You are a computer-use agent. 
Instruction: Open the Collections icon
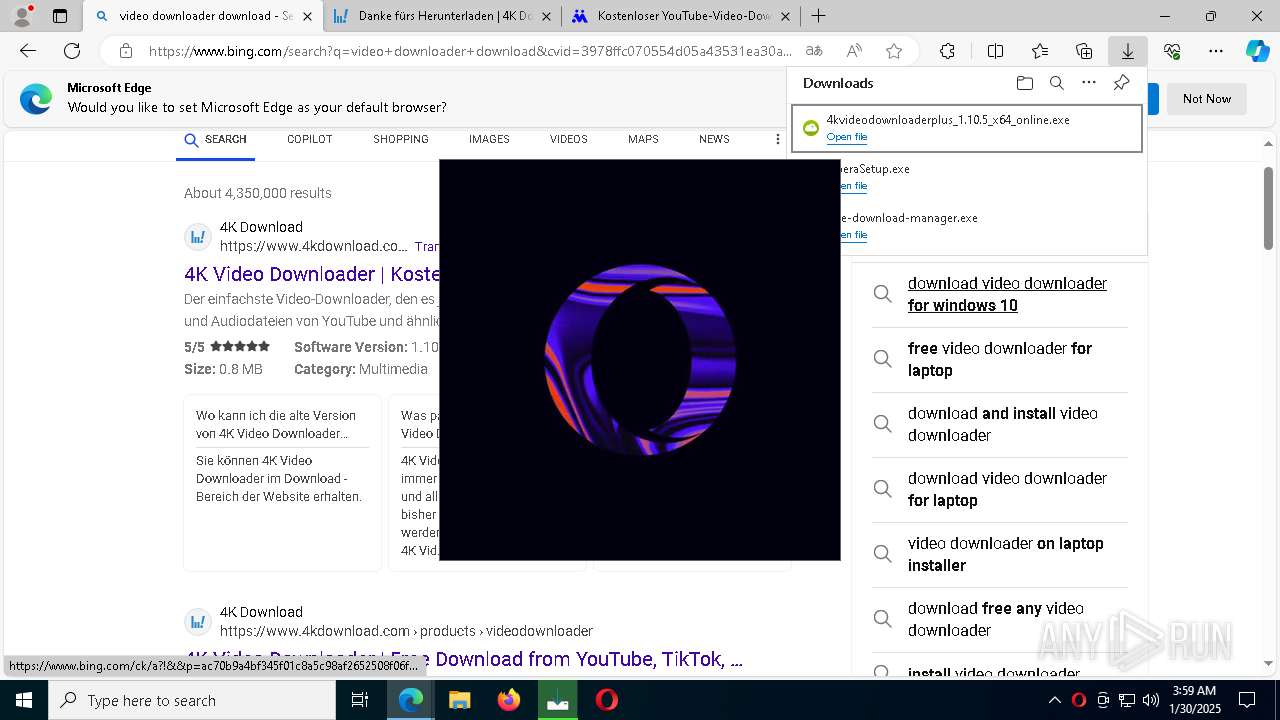click(x=1084, y=51)
